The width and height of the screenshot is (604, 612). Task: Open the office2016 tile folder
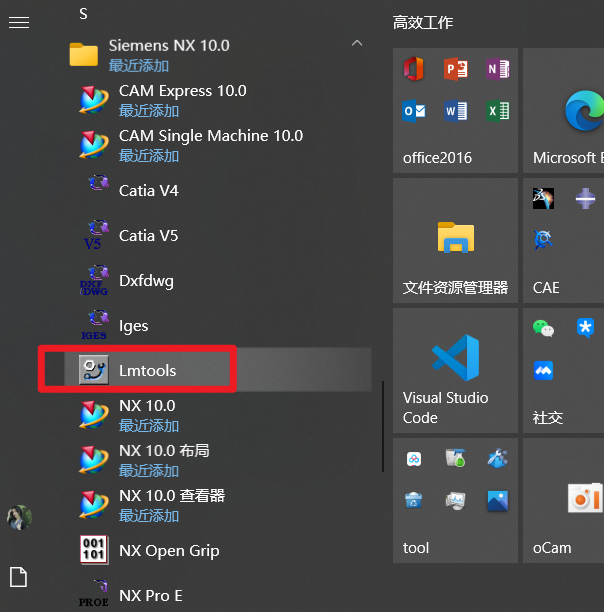point(455,111)
